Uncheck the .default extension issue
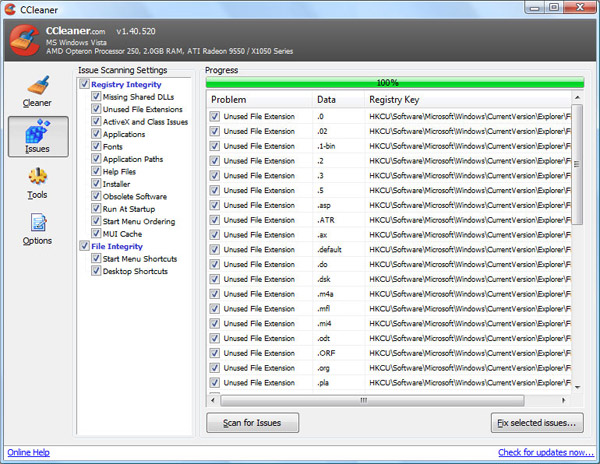This screenshot has height=464, width=600. 215,249
